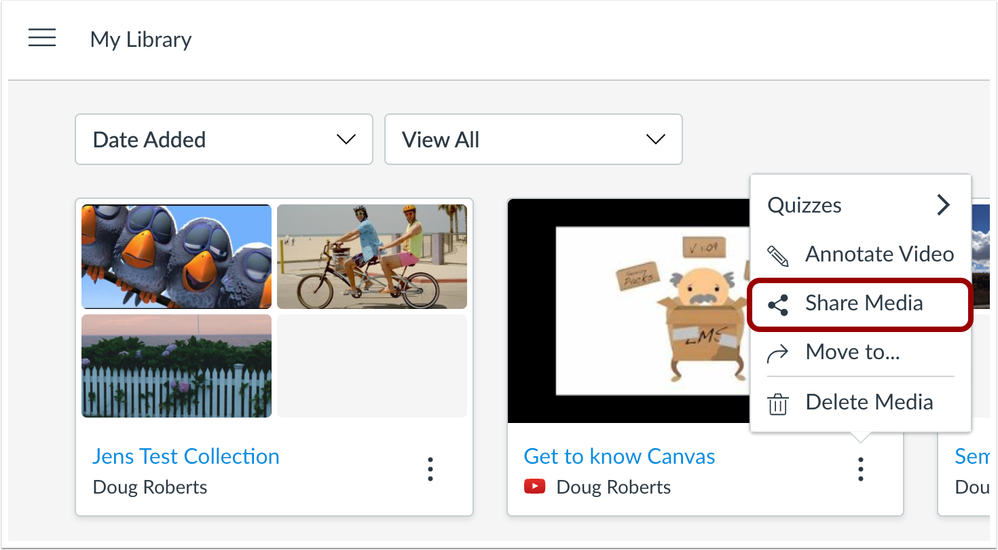Image resolution: width=998 pixels, height=550 pixels.
Task: Open the hamburger navigation menu
Action: click(x=42, y=39)
